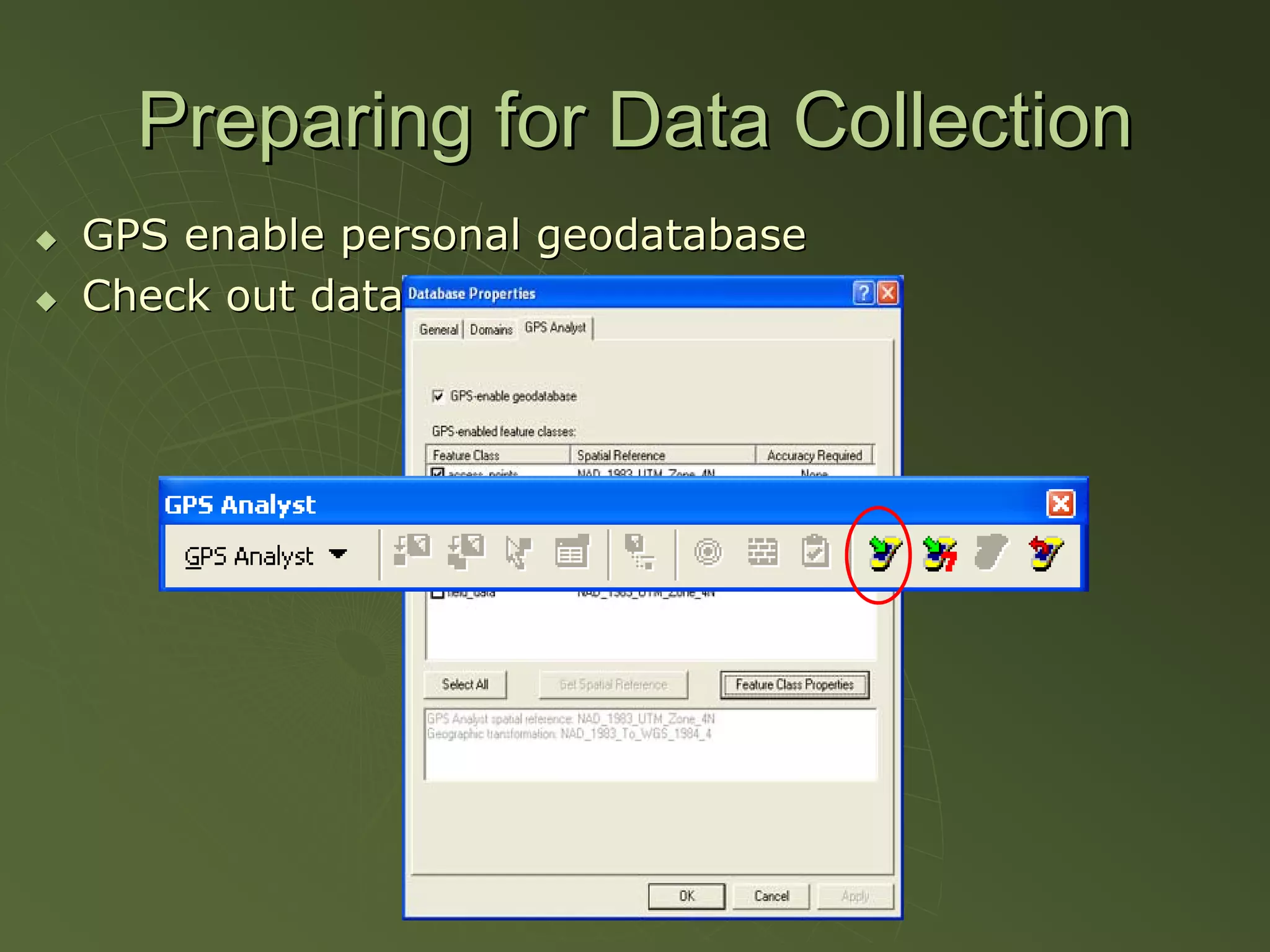Click the grayed-out solid shape toolbar icon
This screenshot has height=952, width=1270.
[992, 552]
